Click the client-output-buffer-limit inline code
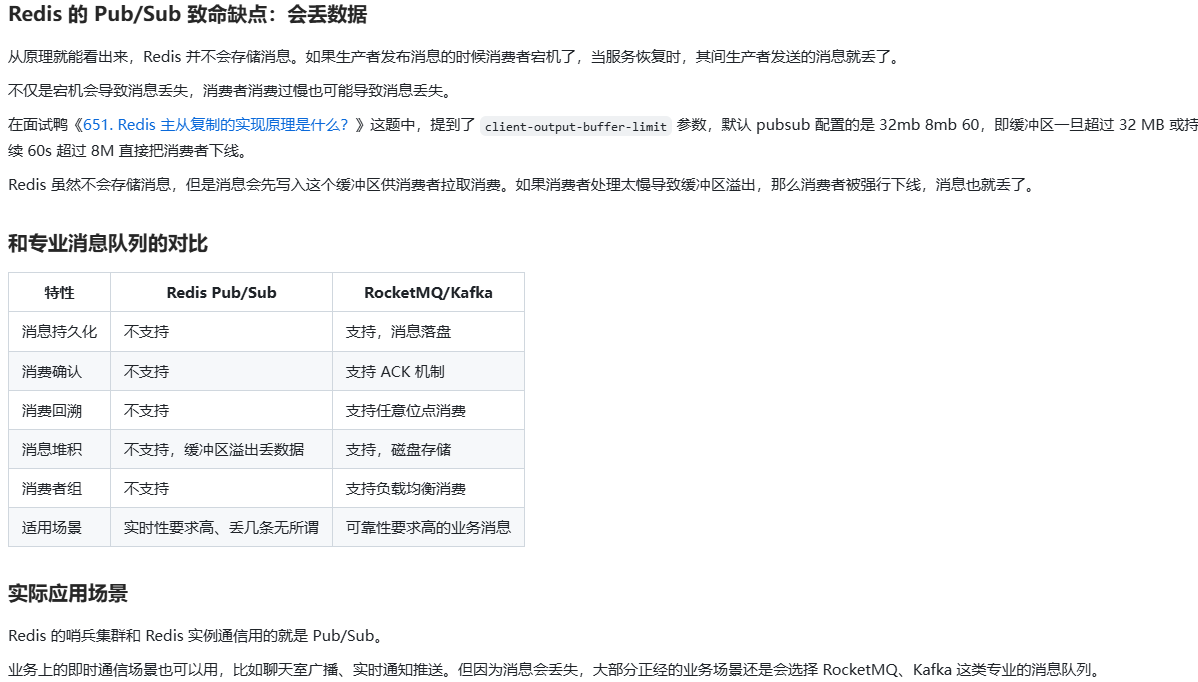 (x=576, y=126)
